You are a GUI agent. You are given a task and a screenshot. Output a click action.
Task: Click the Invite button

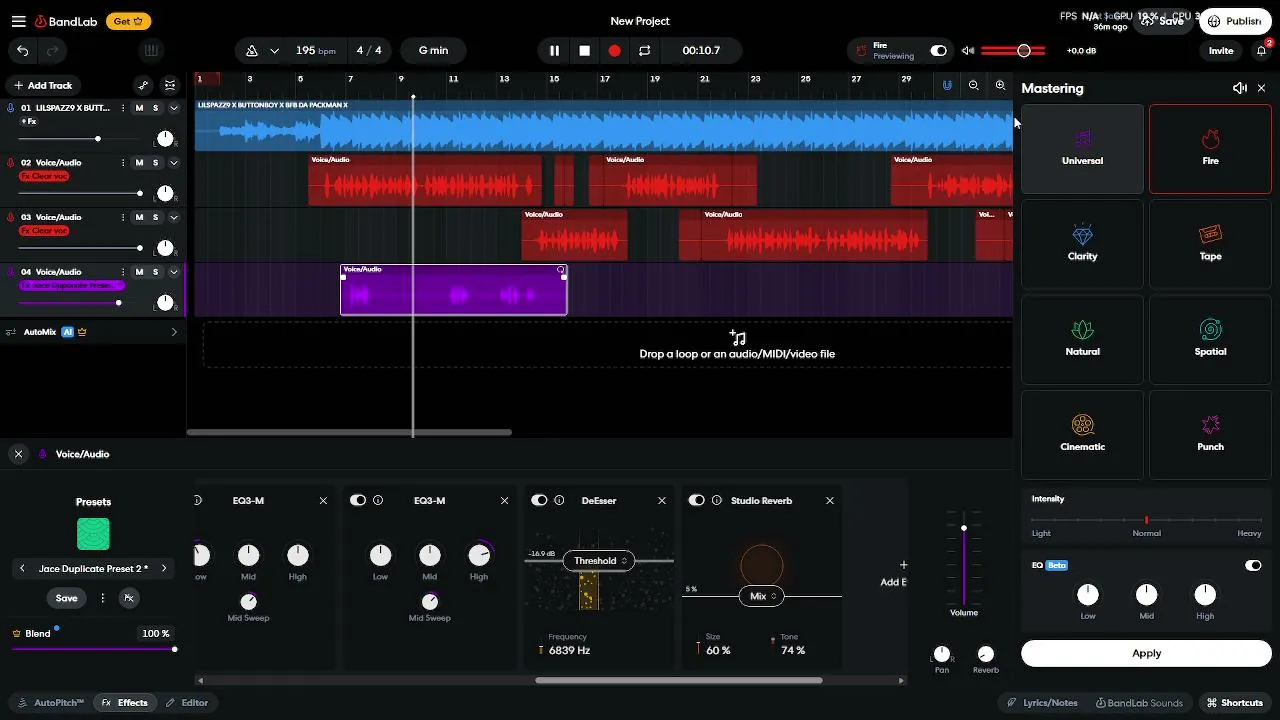click(1221, 51)
